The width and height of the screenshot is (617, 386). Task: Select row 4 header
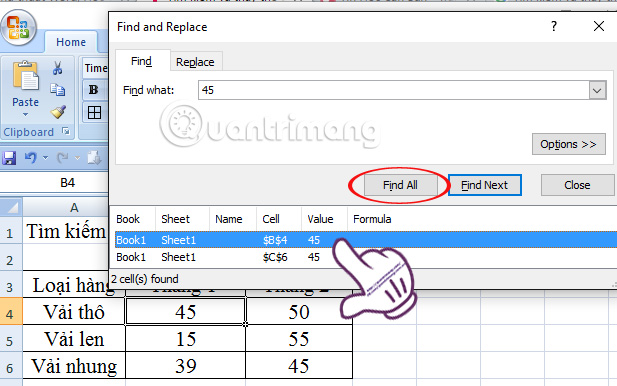tap(11, 312)
